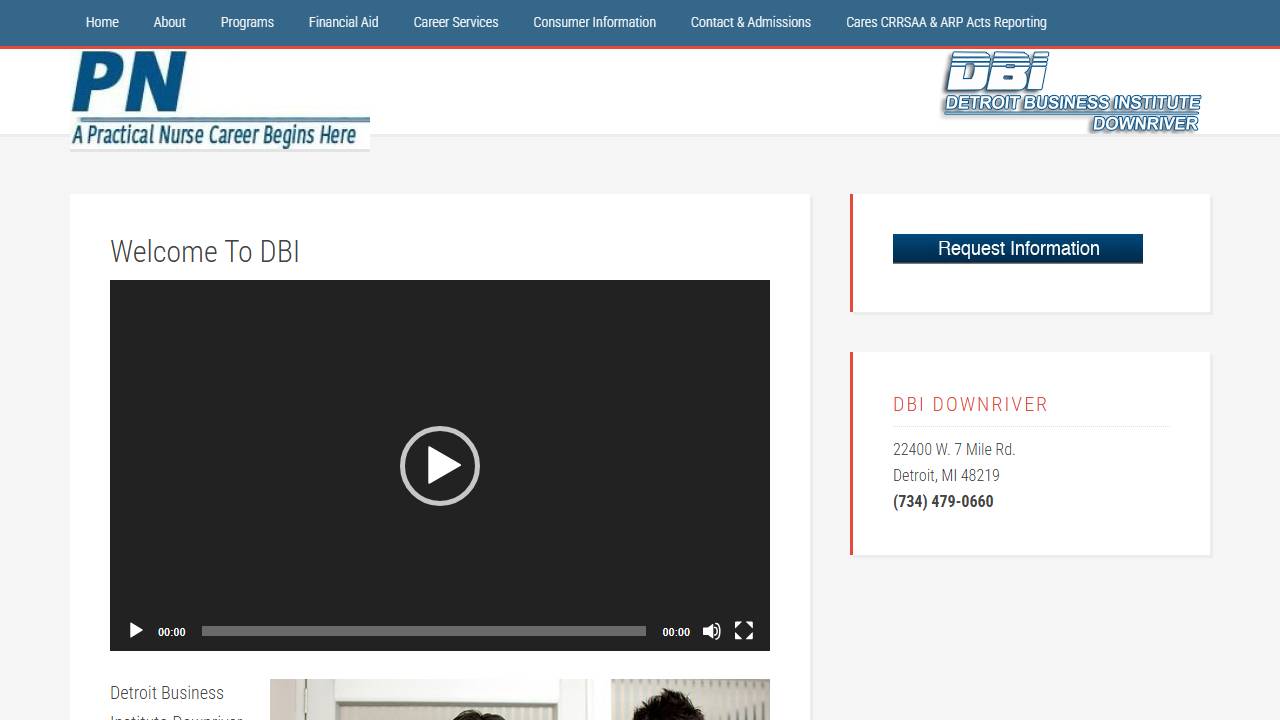Screen dimensions: 1280x720
Task: Open the About menu
Action: (x=169, y=22)
